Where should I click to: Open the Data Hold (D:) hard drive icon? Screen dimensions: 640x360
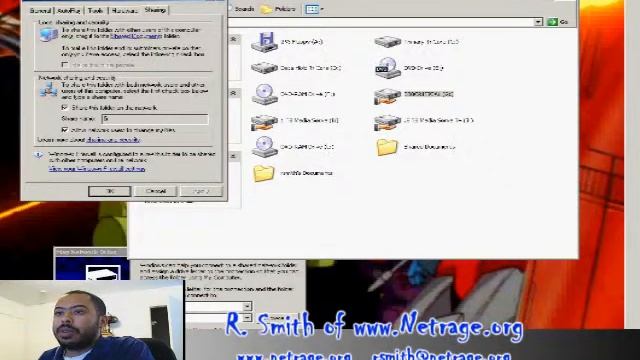(264, 67)
